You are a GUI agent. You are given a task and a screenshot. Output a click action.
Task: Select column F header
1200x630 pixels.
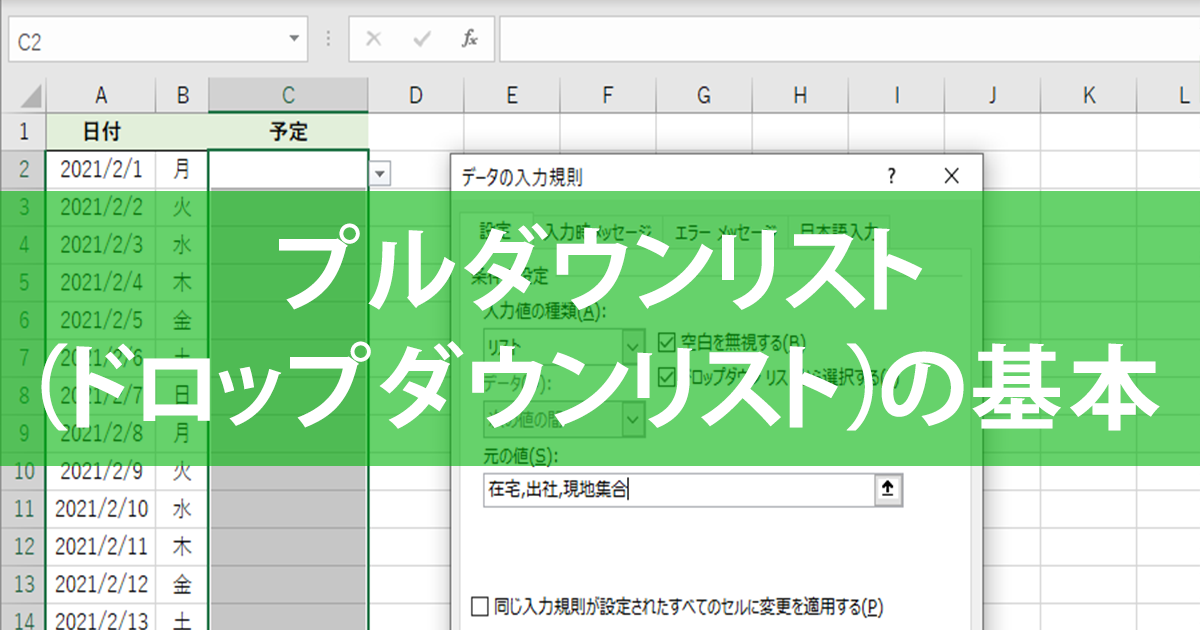coord(608,96)
